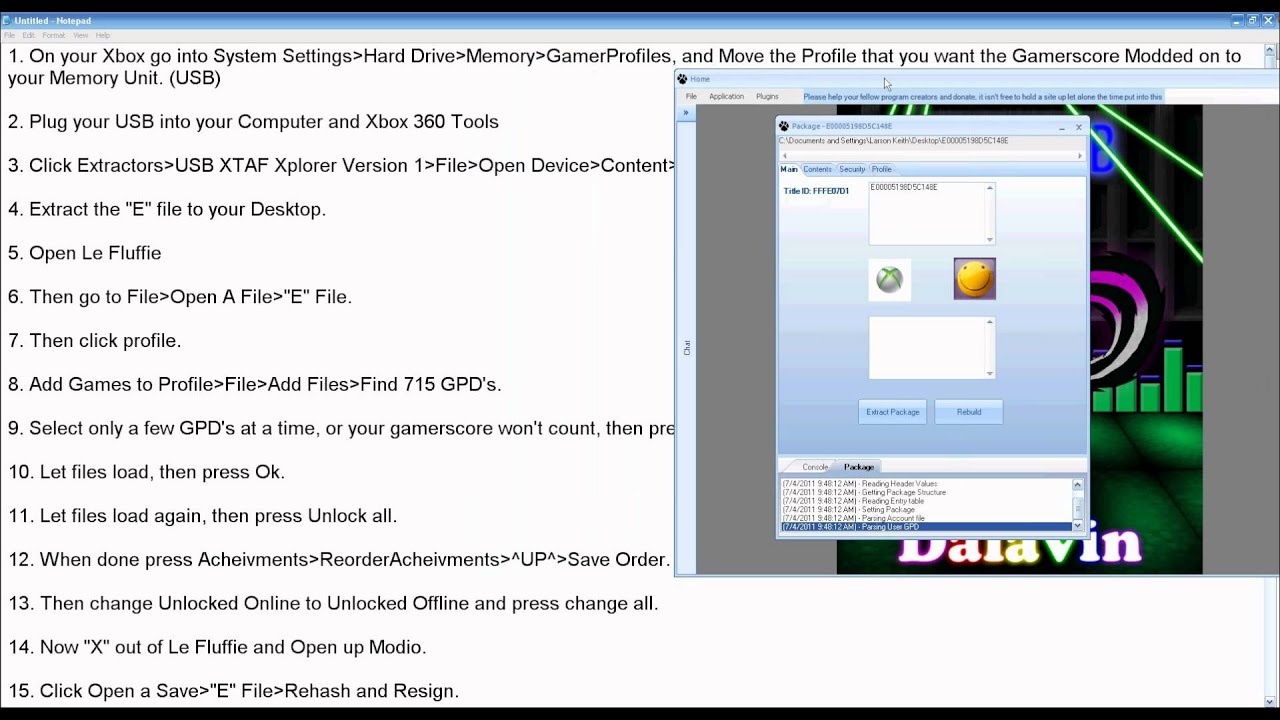Click Notepad line 14 about opening Modio
The height and width of the screenshot is (720, 1280).
click(217, 647)
